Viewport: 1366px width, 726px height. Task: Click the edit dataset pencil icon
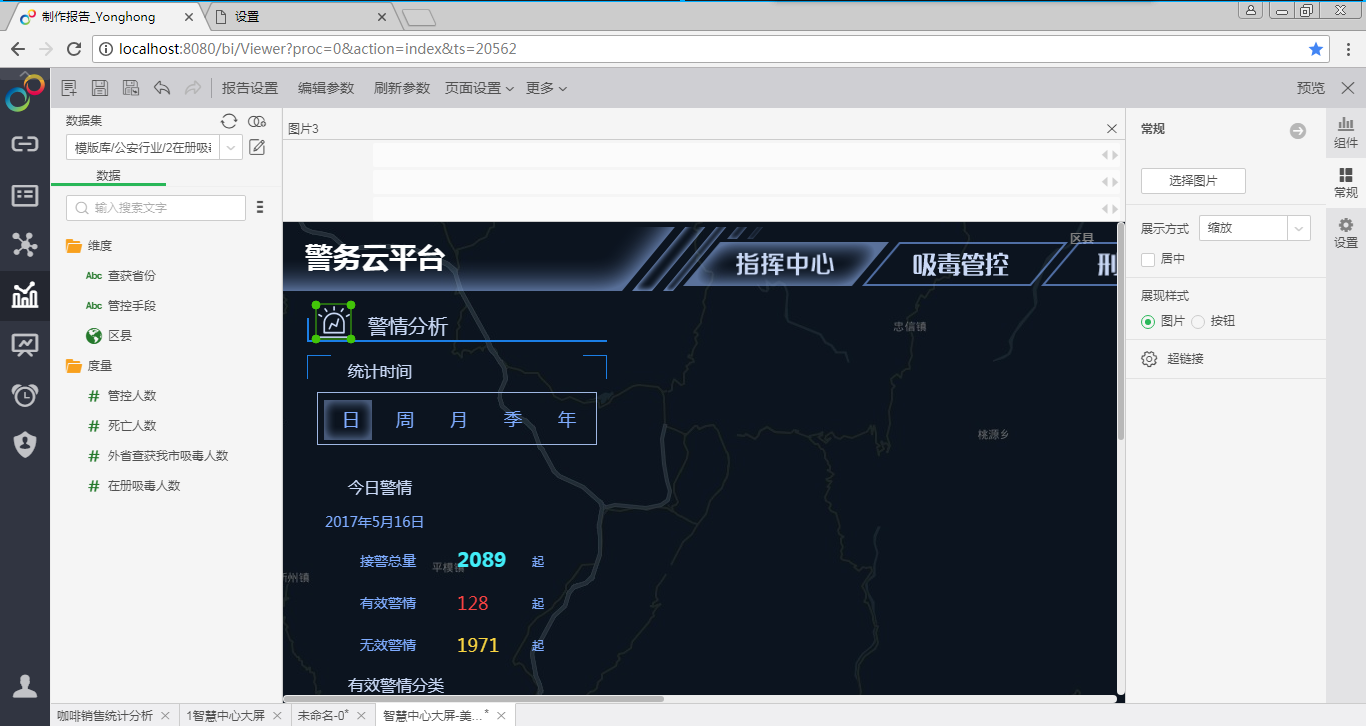tap(257, 148)
